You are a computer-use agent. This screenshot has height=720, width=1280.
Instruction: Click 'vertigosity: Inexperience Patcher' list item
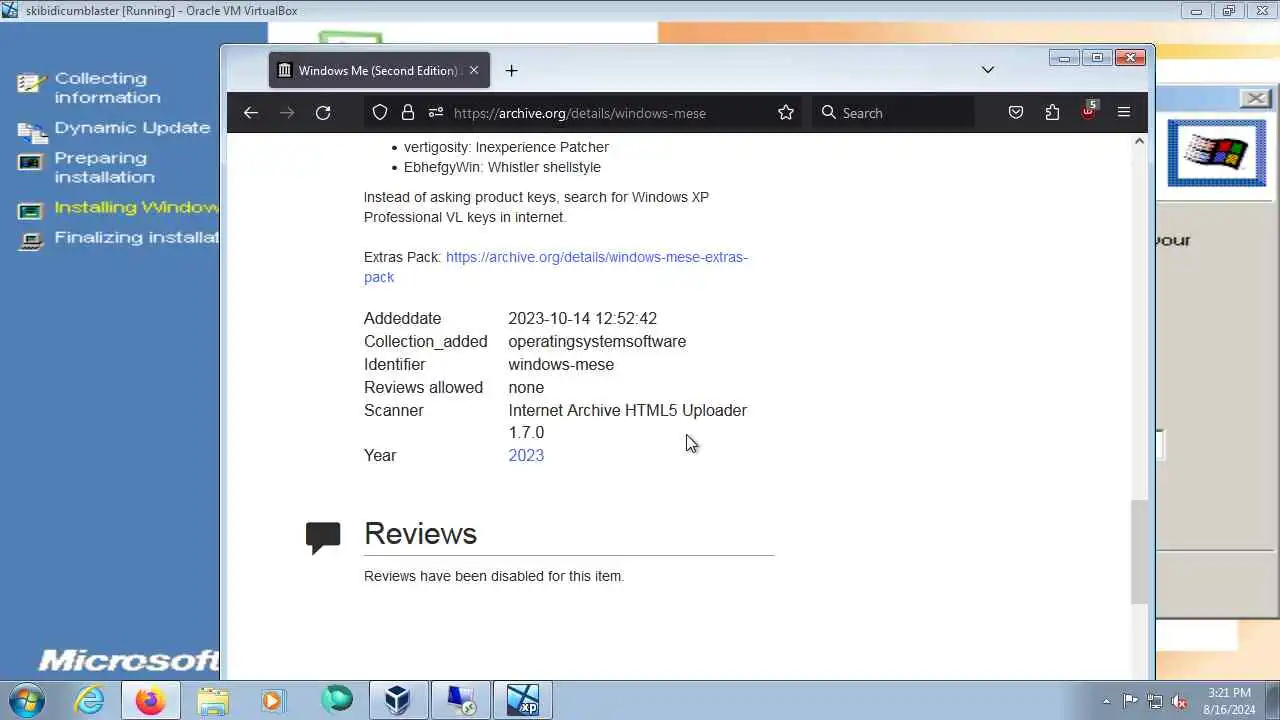click(506, 147)
